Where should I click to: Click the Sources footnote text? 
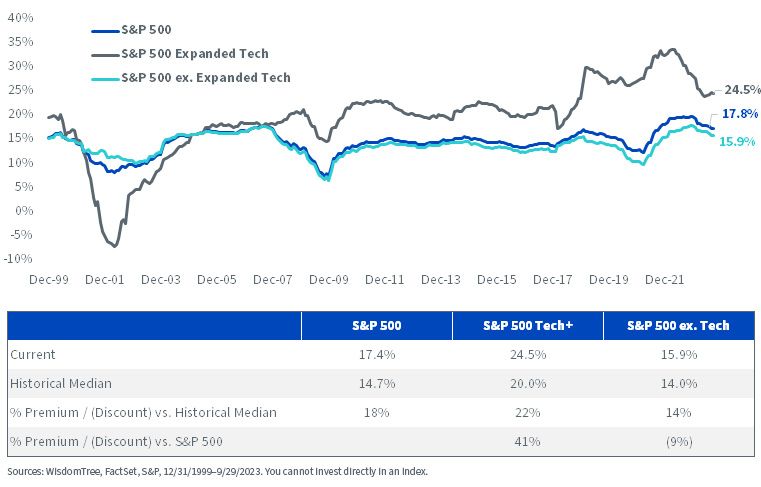point(217,471)
